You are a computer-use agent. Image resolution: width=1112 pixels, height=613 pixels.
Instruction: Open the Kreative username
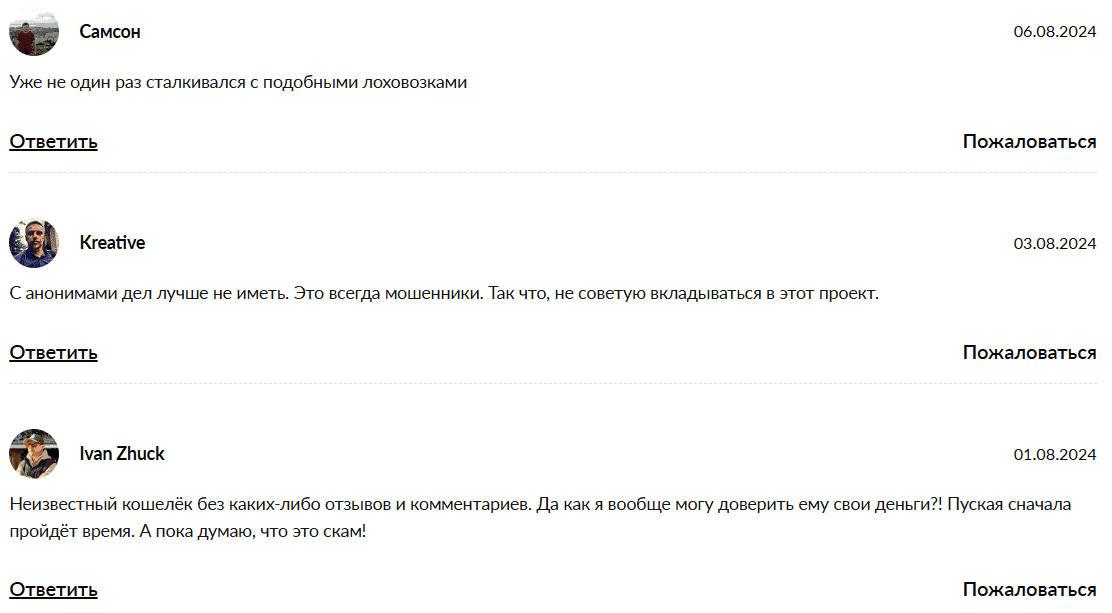[x=112, y=243]
